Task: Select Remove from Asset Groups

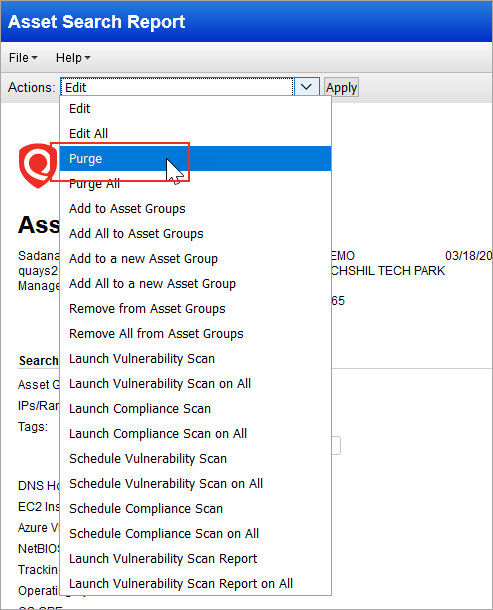Action: (x=195, y=309)
